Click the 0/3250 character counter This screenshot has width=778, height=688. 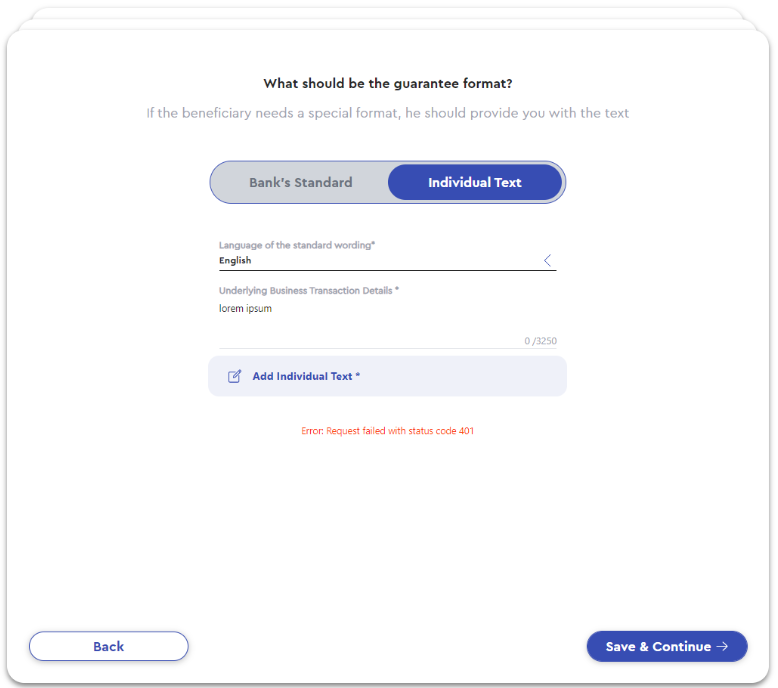pos(540,341)
